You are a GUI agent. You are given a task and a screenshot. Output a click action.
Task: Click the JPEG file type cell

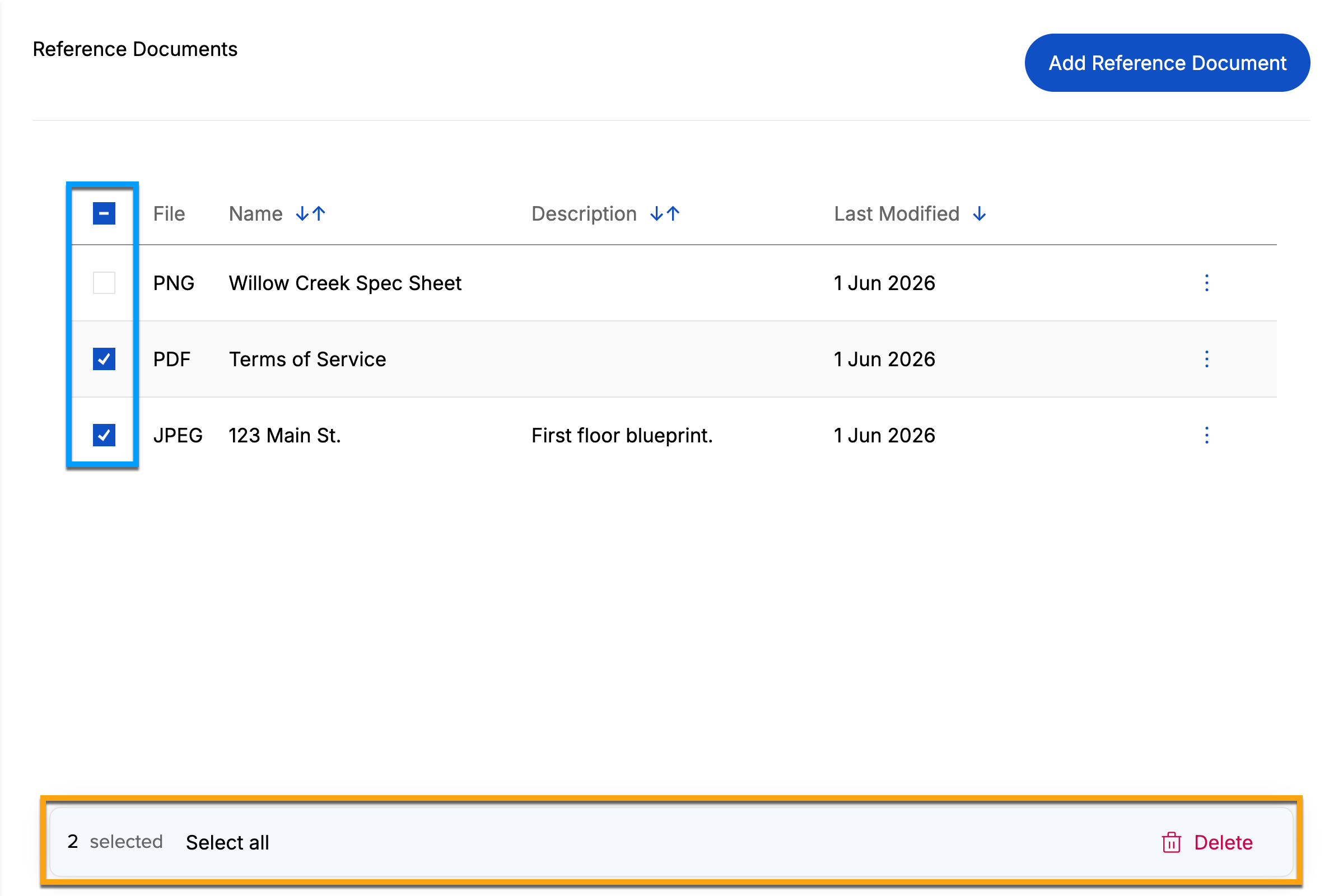tap(178, 435)
